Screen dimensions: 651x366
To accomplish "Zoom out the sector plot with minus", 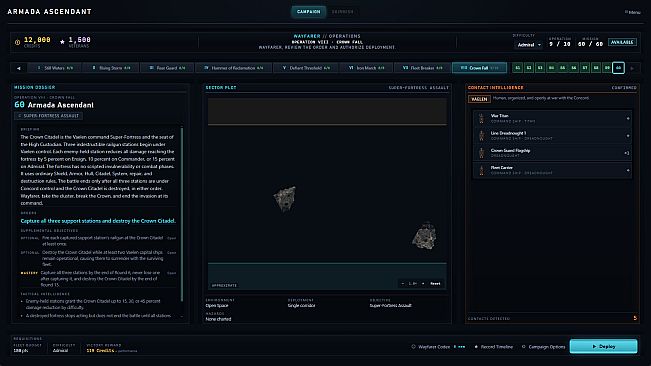I will coord(402,283).
